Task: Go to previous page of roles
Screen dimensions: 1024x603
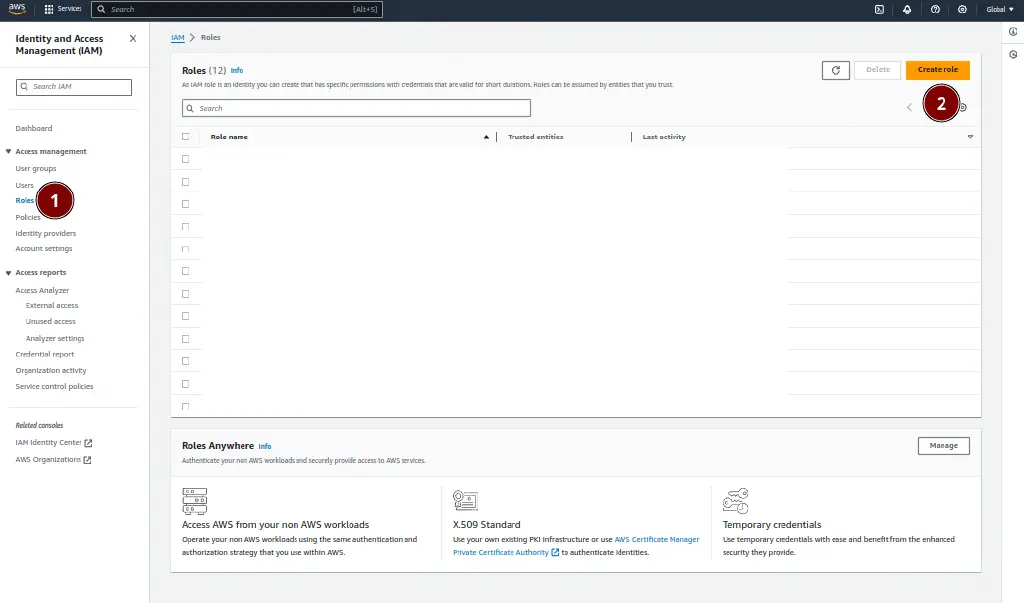Action: (x=909, y=107)
